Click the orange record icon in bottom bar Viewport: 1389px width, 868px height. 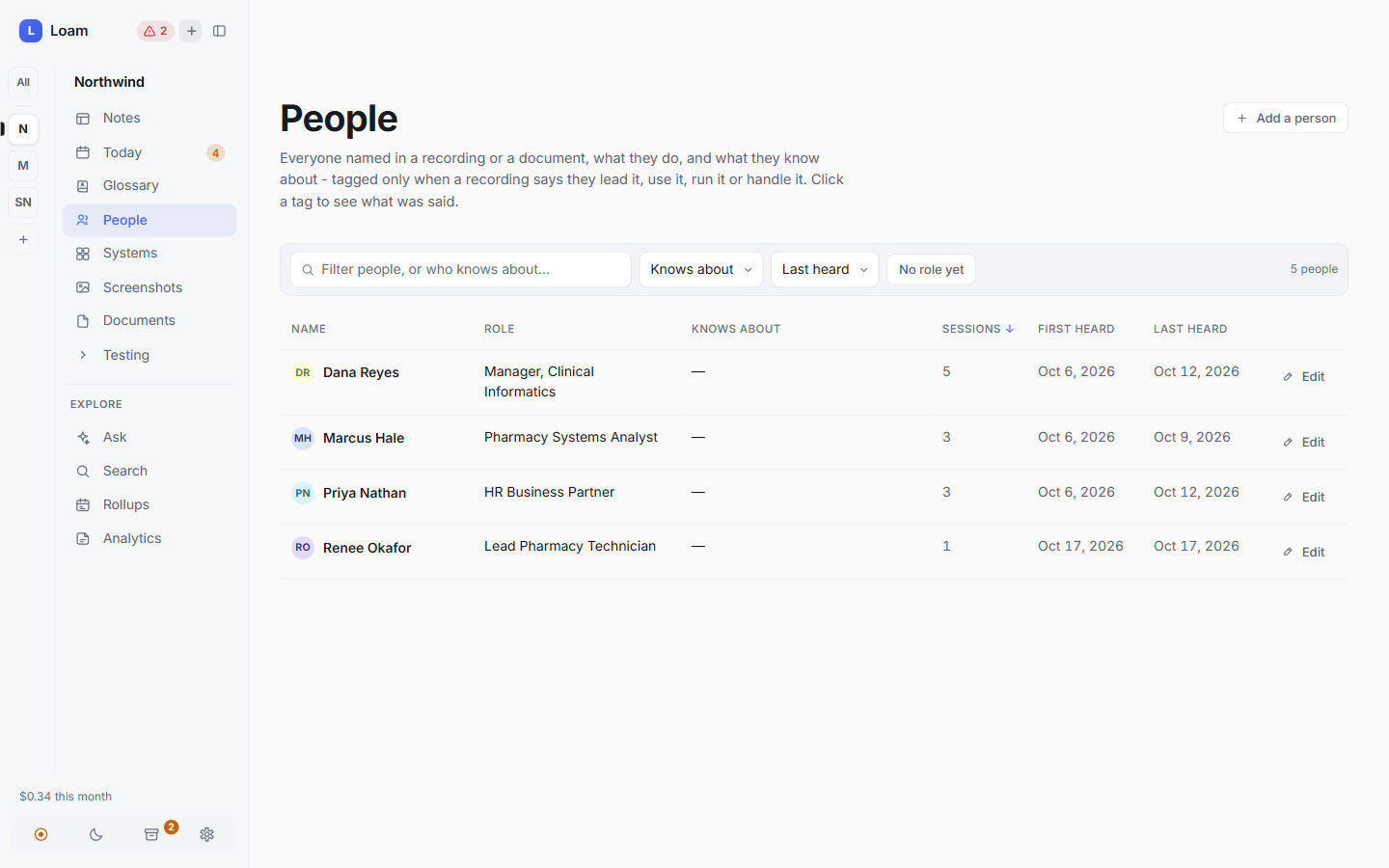pyautogui.click(x=41, y=835)
